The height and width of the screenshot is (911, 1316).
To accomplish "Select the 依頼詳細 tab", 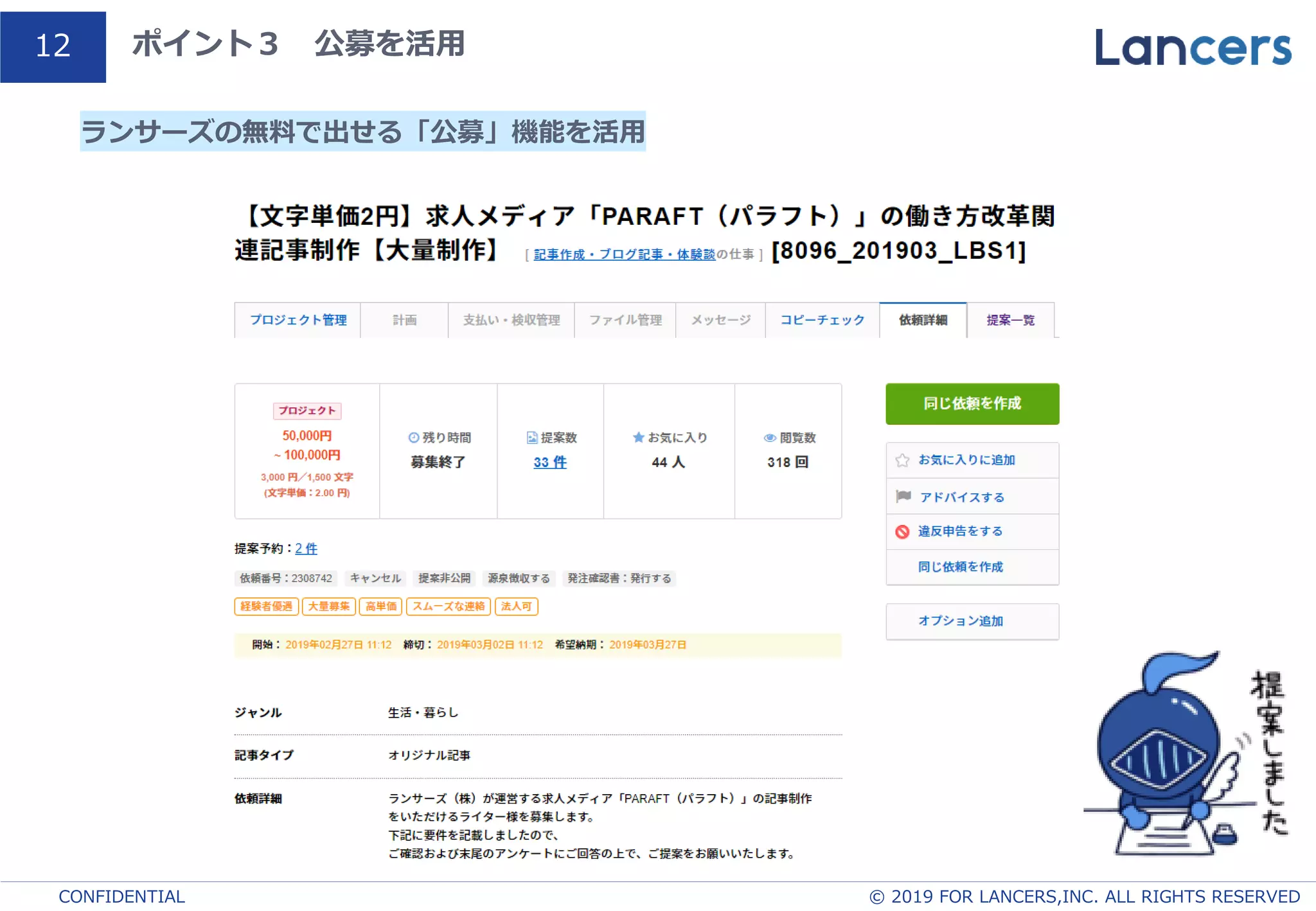I will 923,320.
